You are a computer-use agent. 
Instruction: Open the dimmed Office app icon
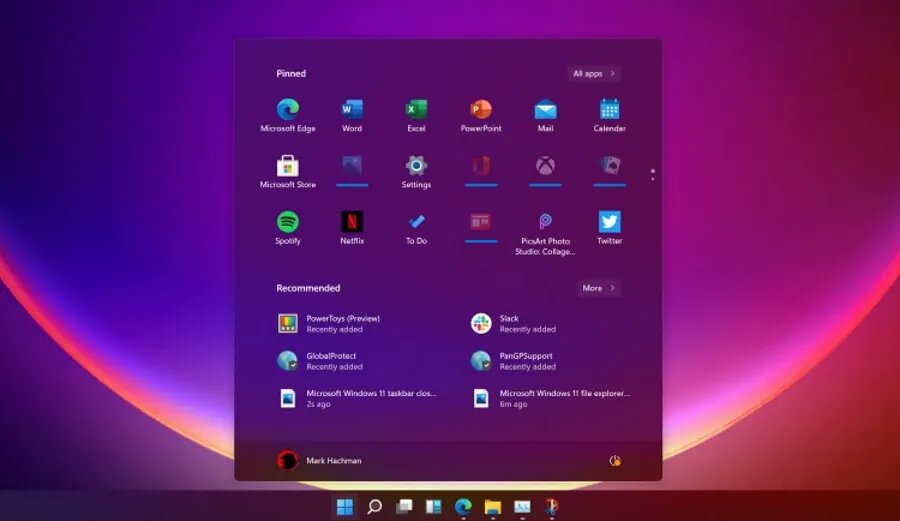(x=481, y=166)
